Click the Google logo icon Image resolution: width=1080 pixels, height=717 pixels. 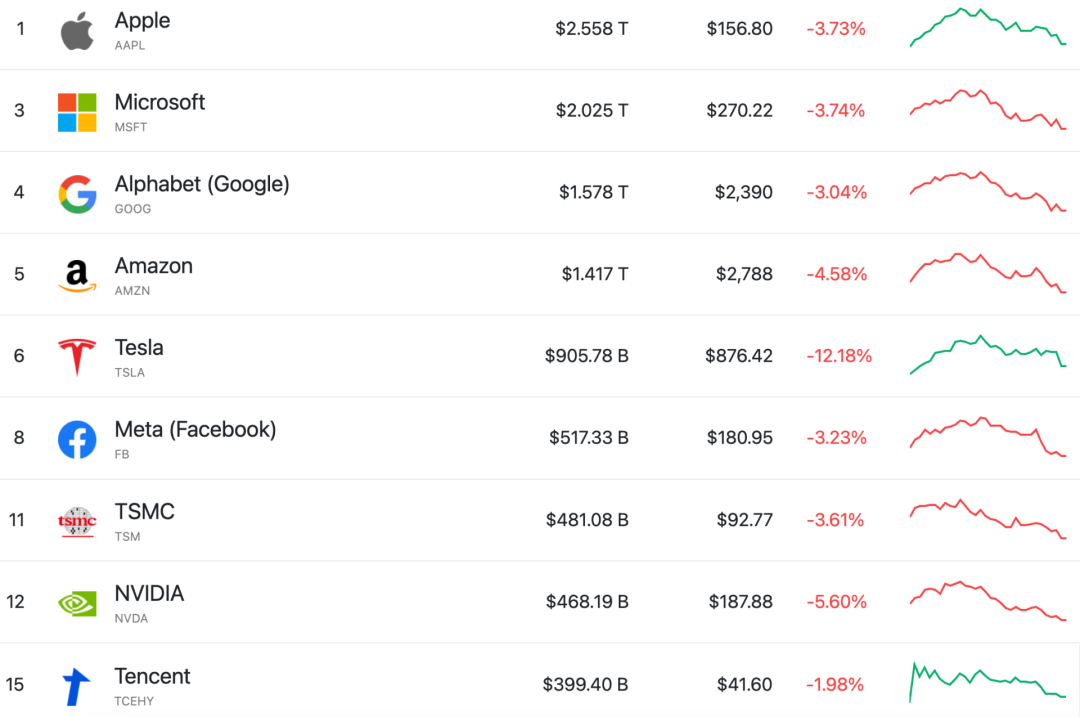pyautogui.click(x=77, y=194)
